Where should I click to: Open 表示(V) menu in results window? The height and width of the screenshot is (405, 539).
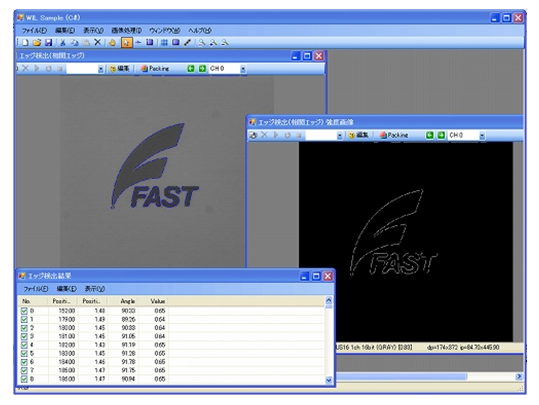(x=95, y=289)
